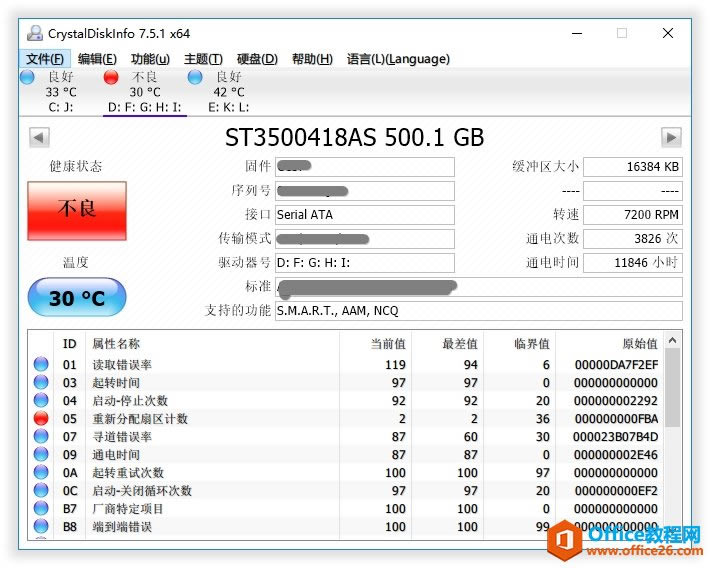Click status dot for attribute B7 厂商特定项目
710x568 pixels.
41,508
